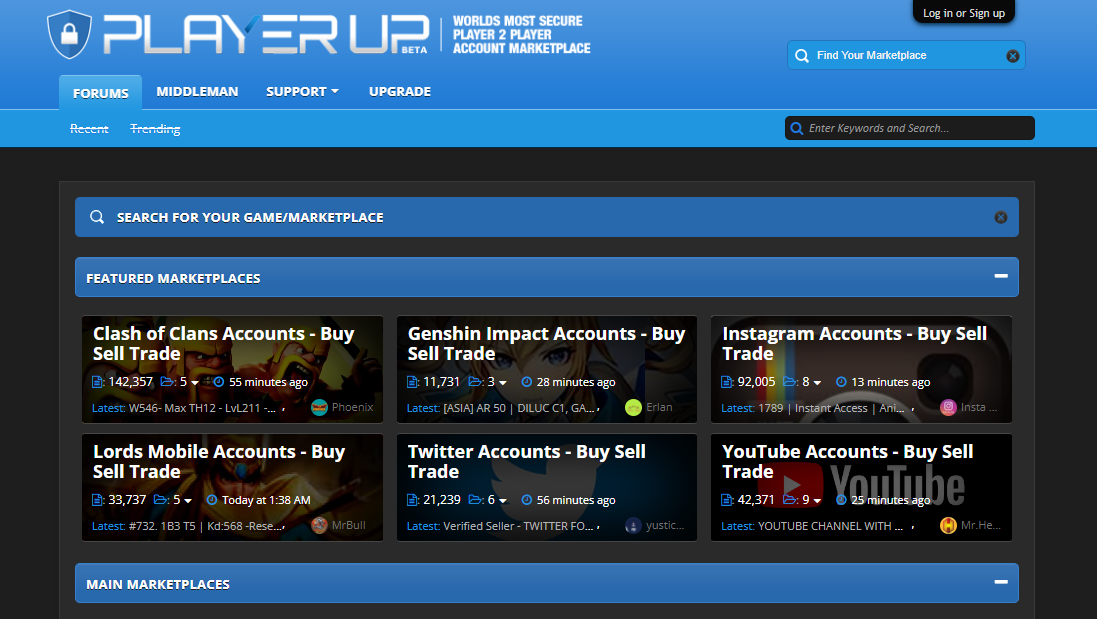
Task: Click the folder icon on Instagram card
Action: 790,382
